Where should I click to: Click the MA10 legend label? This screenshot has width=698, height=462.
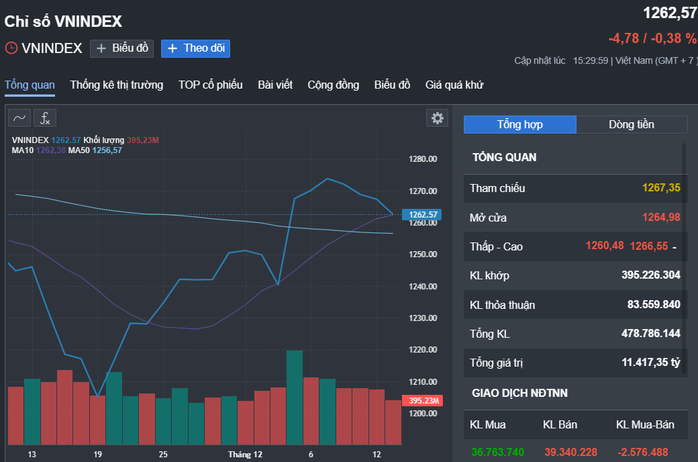click(23, 150)
